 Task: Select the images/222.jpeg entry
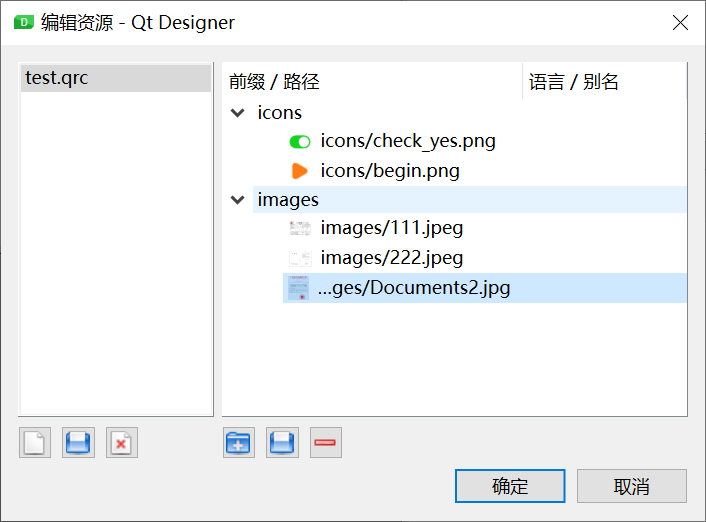pos(391,258)
